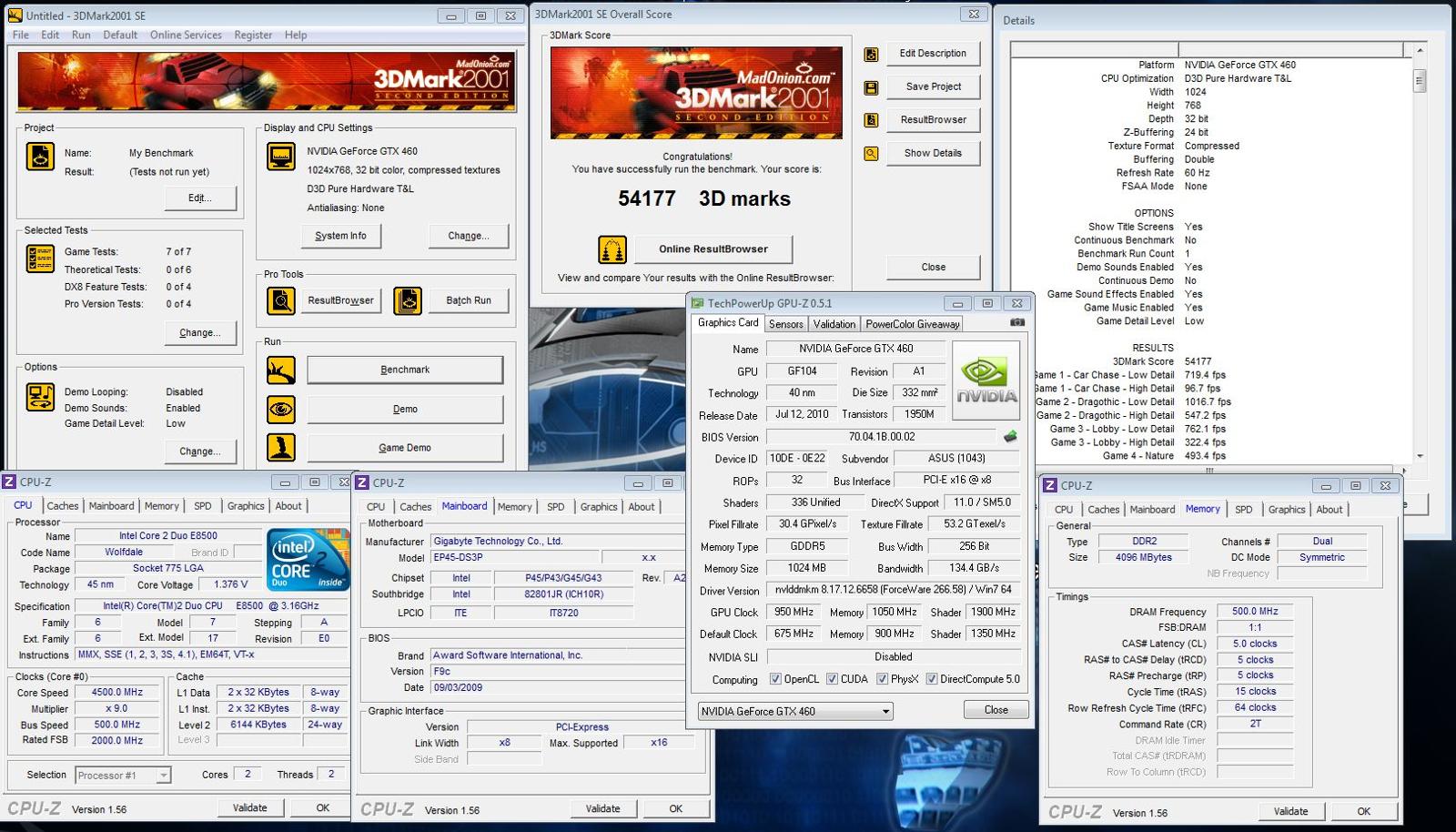
Task: Open Graphics tab in the mainboard CPU-Z window
Action: (x=599, y=507)
